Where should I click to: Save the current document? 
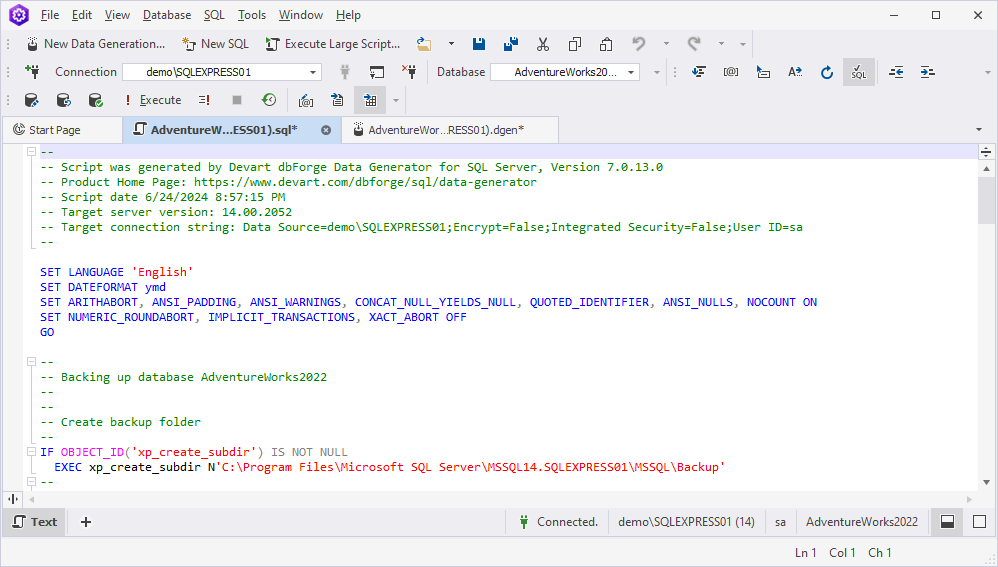479,44
